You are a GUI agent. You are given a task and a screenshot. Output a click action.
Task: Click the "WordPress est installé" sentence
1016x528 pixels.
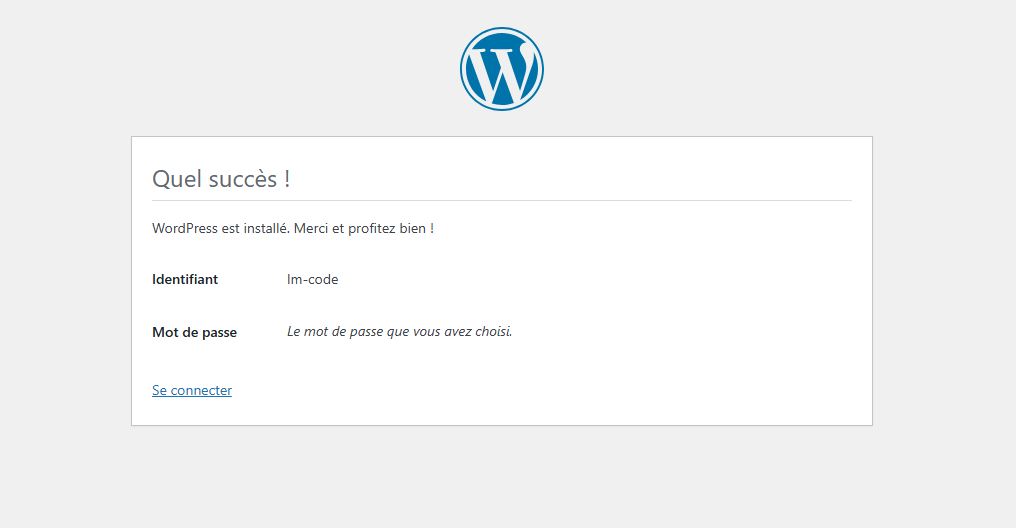[x=221, y=228]
